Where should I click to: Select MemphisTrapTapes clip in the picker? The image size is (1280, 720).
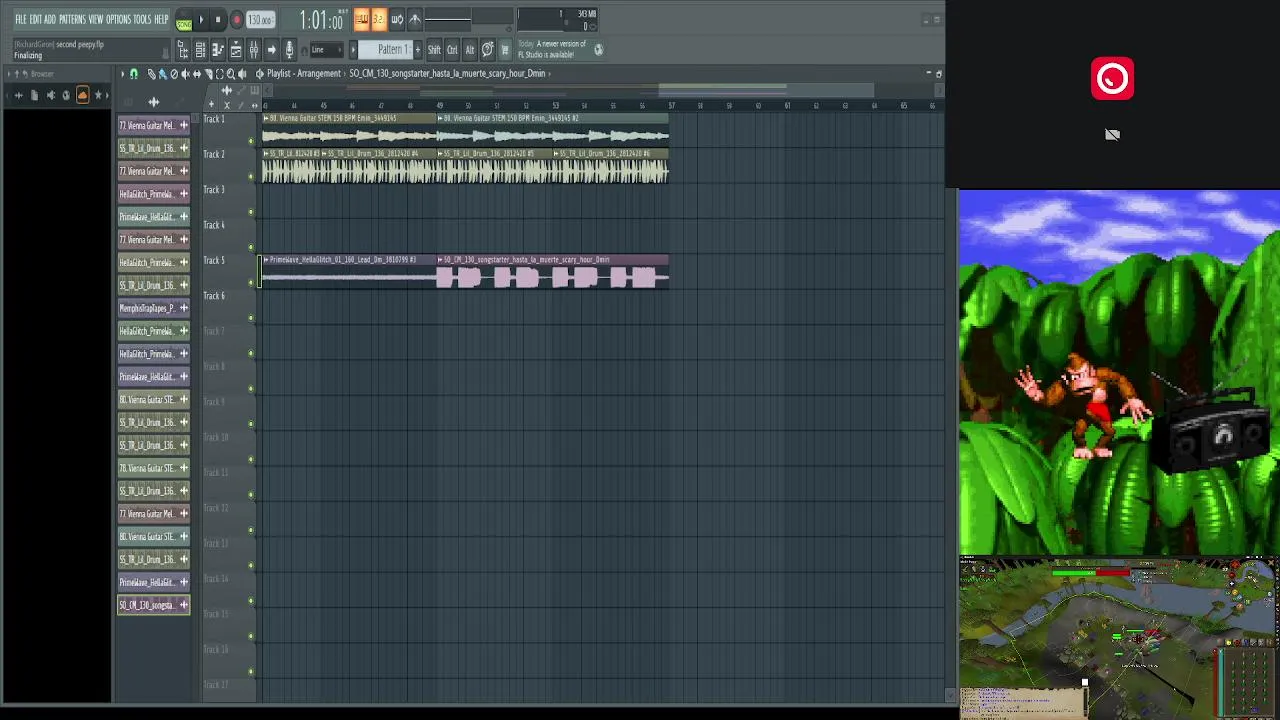click(154, 308)
